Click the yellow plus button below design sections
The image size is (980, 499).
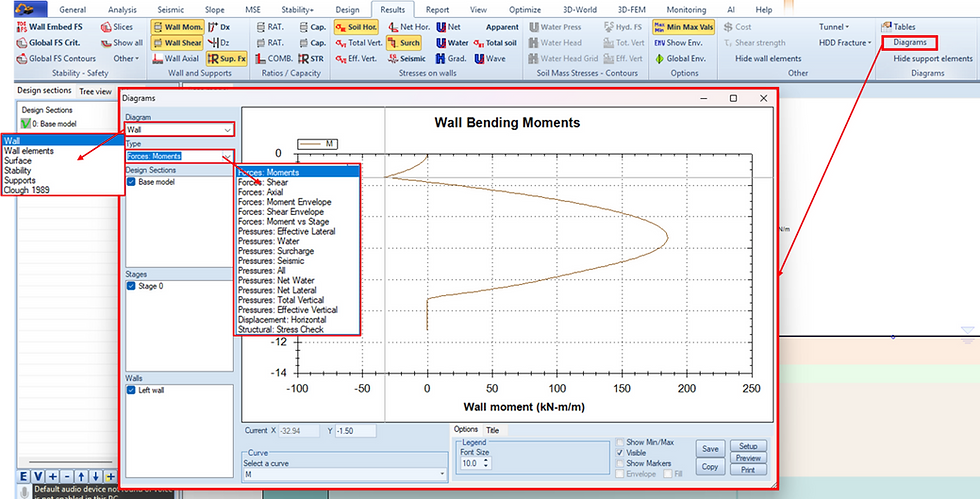pyautogui.click(x=111, y=476)
